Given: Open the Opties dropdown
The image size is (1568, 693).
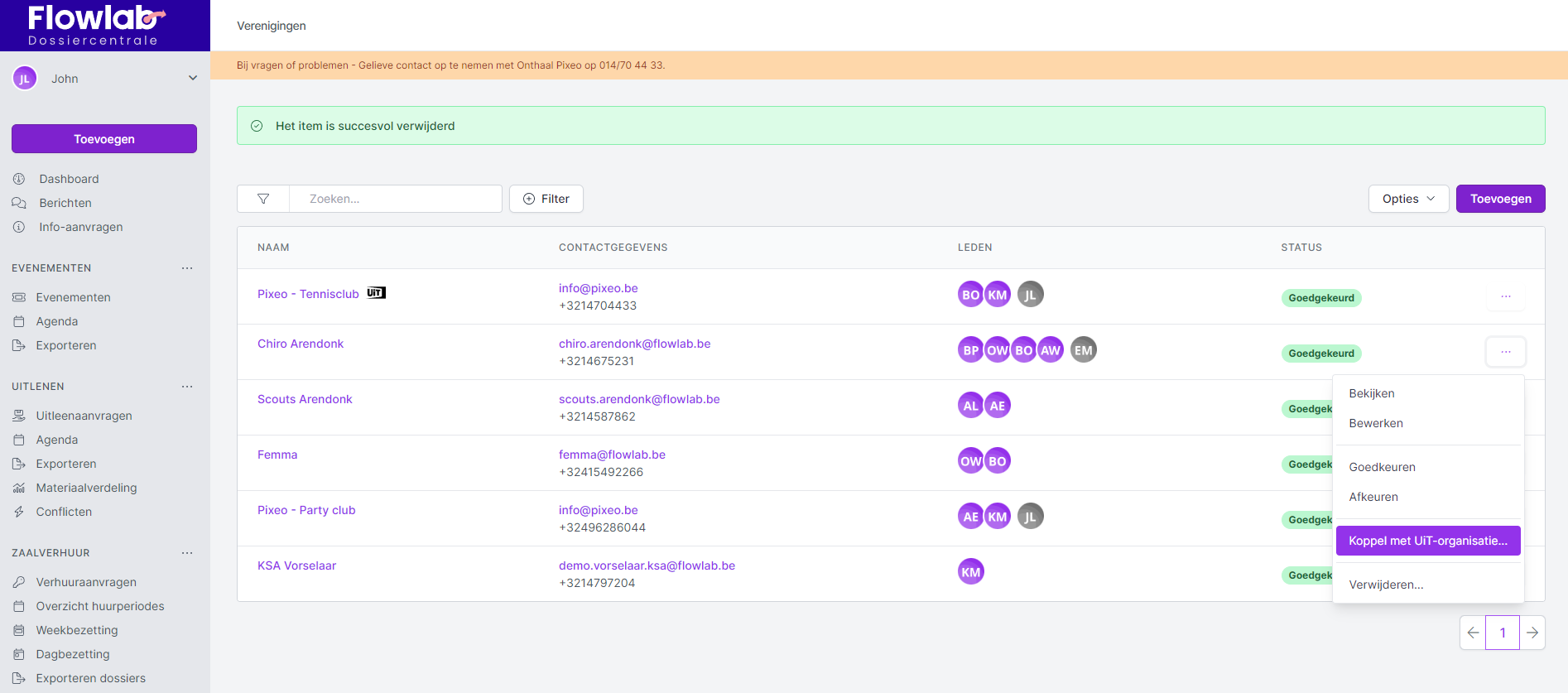Looking at the screenshot, I should click(x=1408, y=199).
